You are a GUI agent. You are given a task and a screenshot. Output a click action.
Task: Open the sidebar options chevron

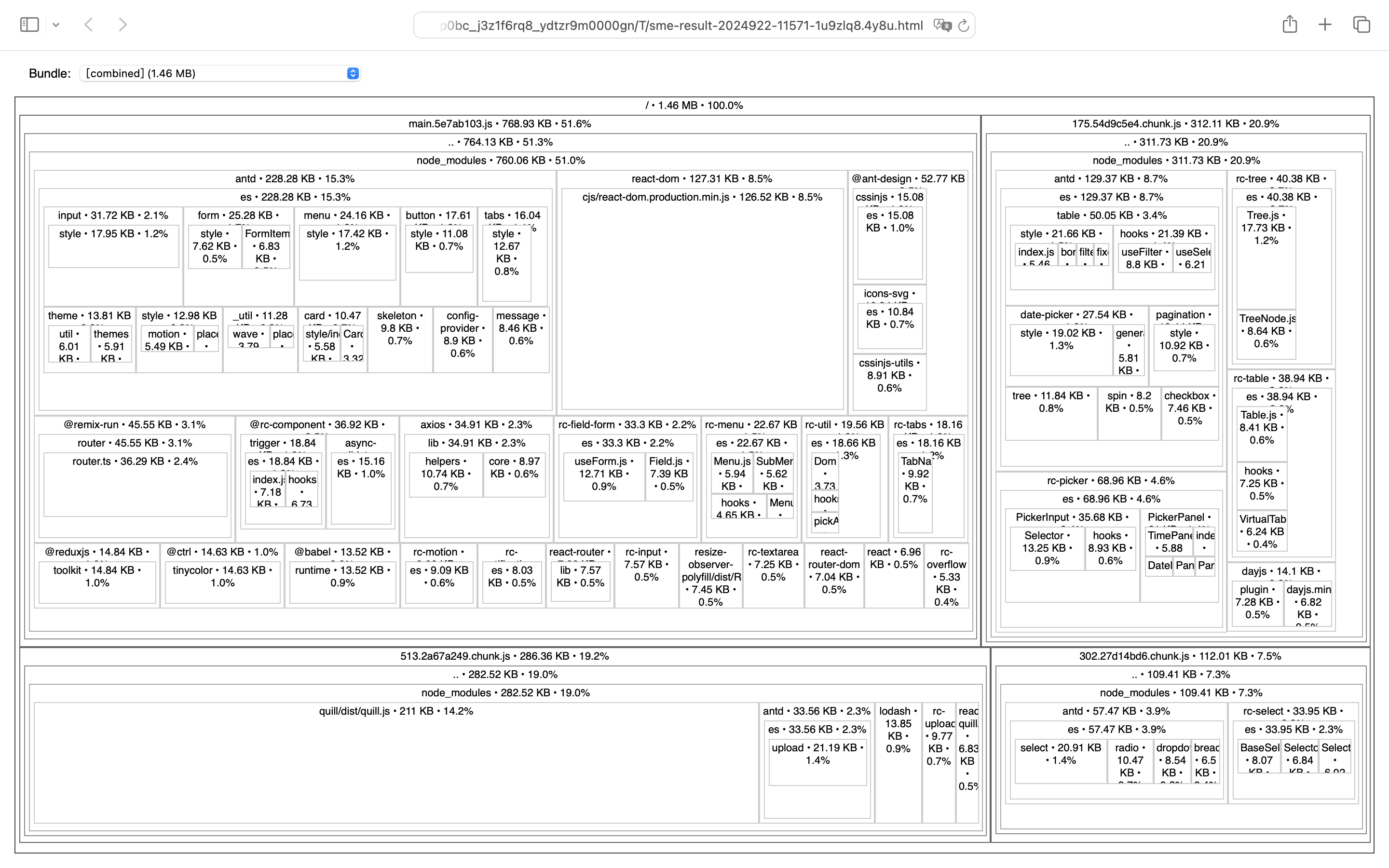click(x=55, y=25)
